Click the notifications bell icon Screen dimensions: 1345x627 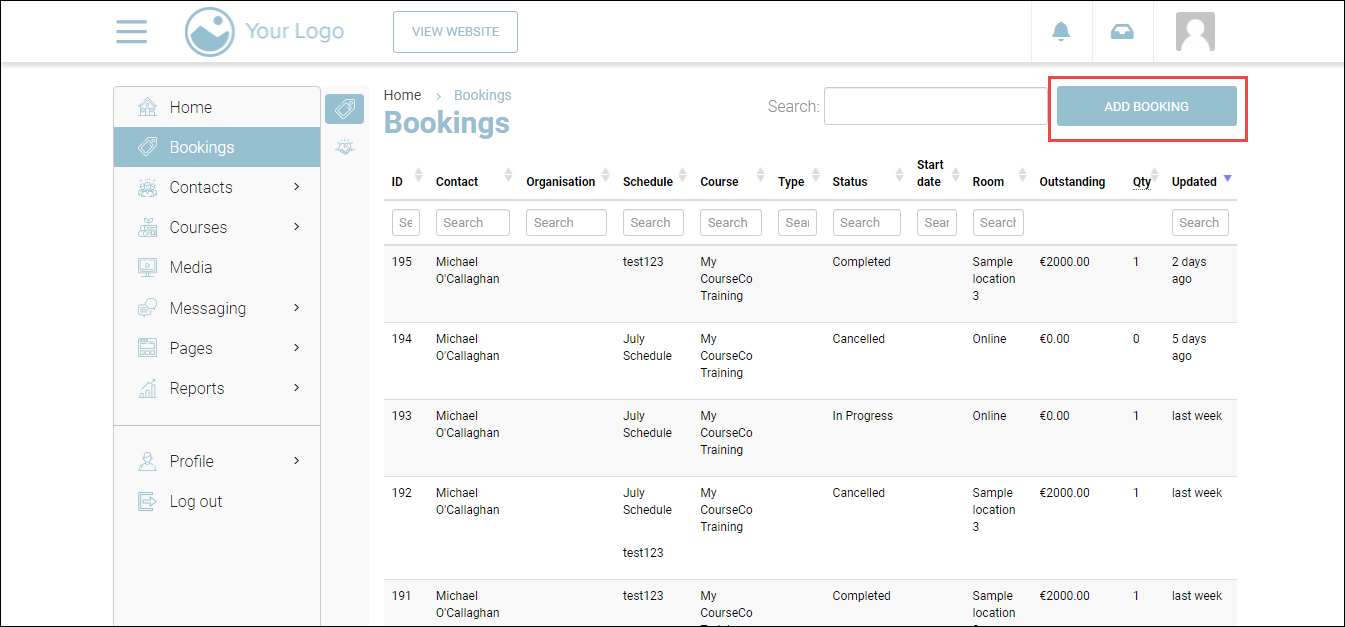[1061, 32]
